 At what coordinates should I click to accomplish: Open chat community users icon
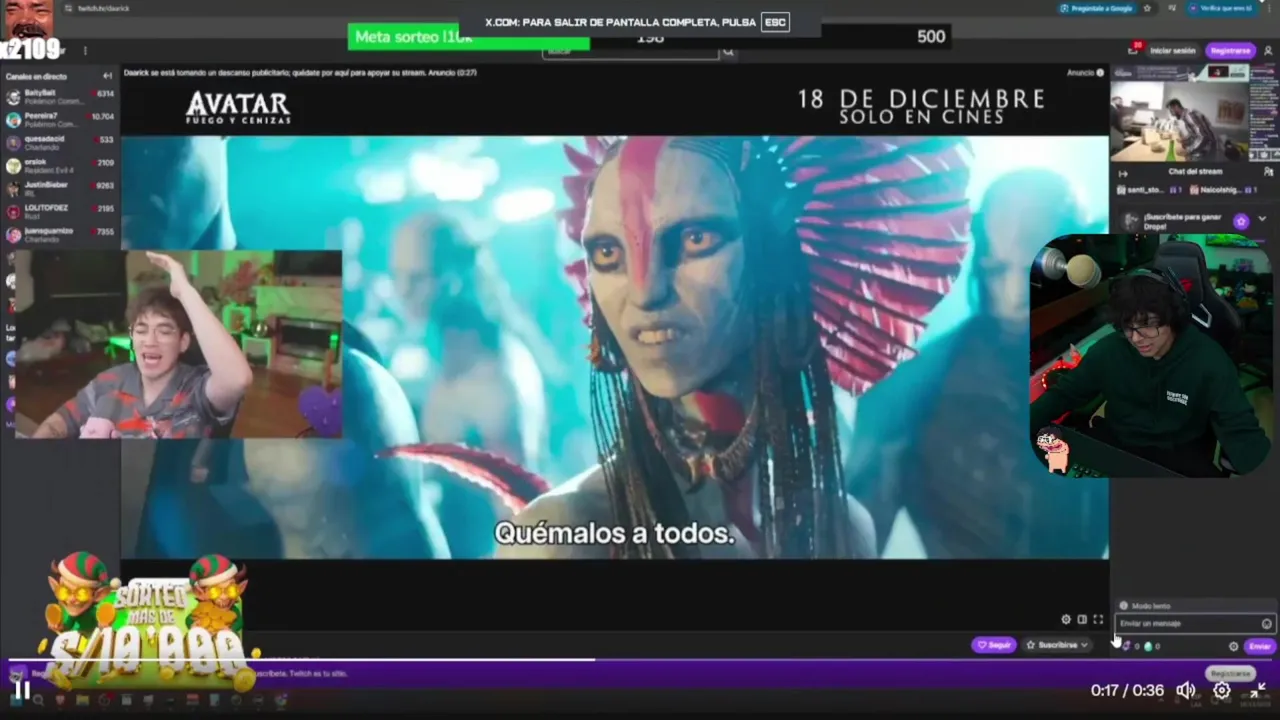1268,172
